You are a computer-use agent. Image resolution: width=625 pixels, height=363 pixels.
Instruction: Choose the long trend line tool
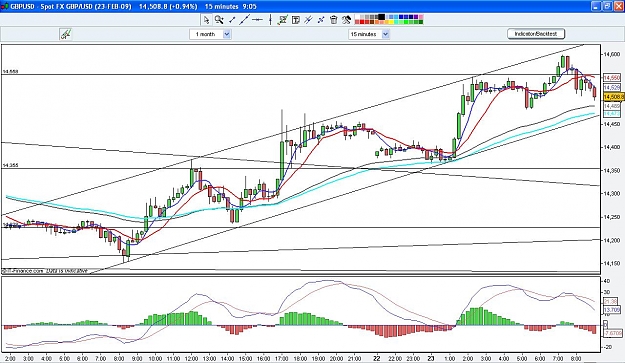point(244,20)
